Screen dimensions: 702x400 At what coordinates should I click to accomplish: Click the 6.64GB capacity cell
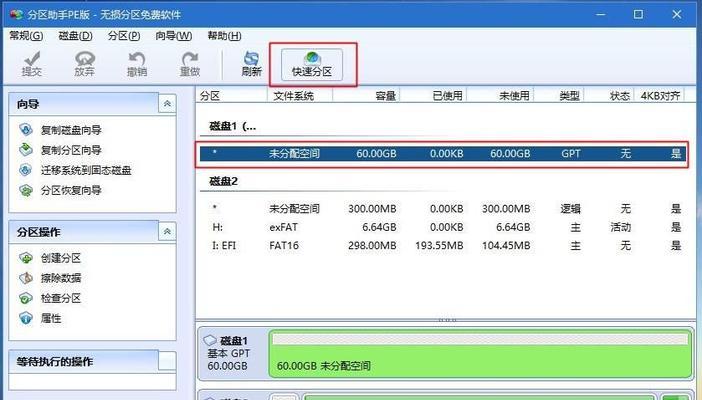(x=379, y=227)
